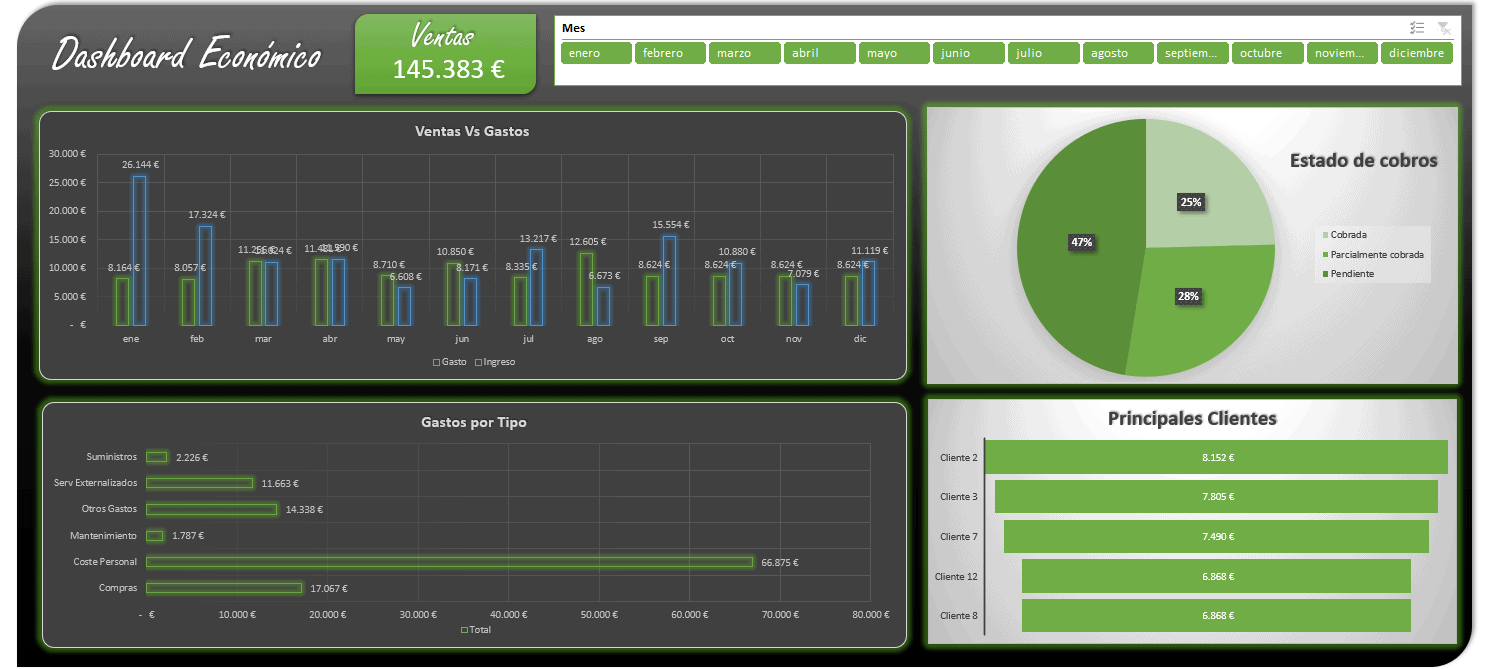Click the 12.605 € label for ago
The height and width of the screenshot is (669, 1493).
[587, 242]
